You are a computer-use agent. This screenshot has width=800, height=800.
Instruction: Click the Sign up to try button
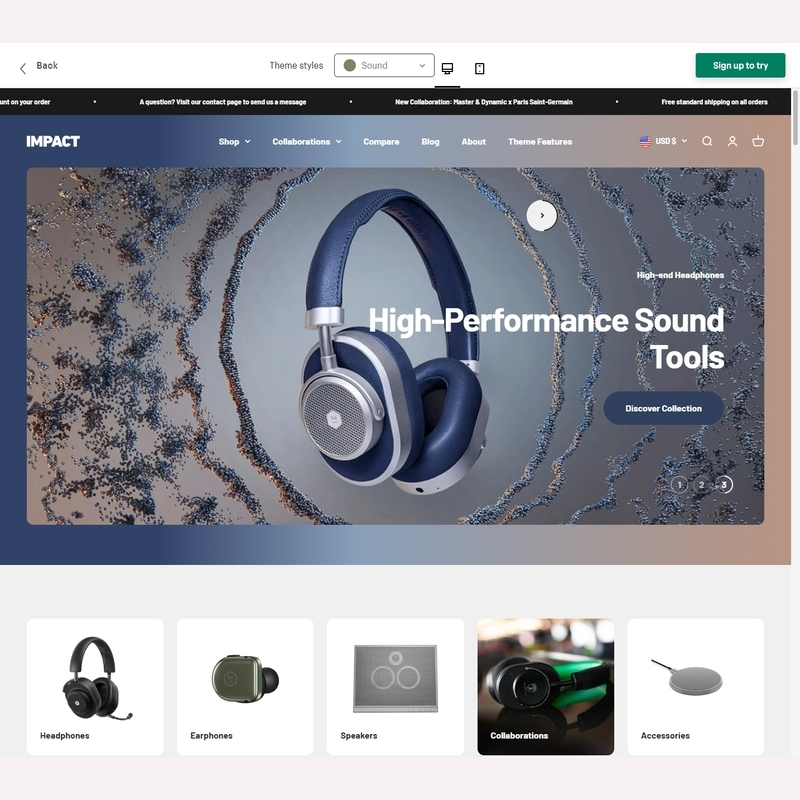740,66
